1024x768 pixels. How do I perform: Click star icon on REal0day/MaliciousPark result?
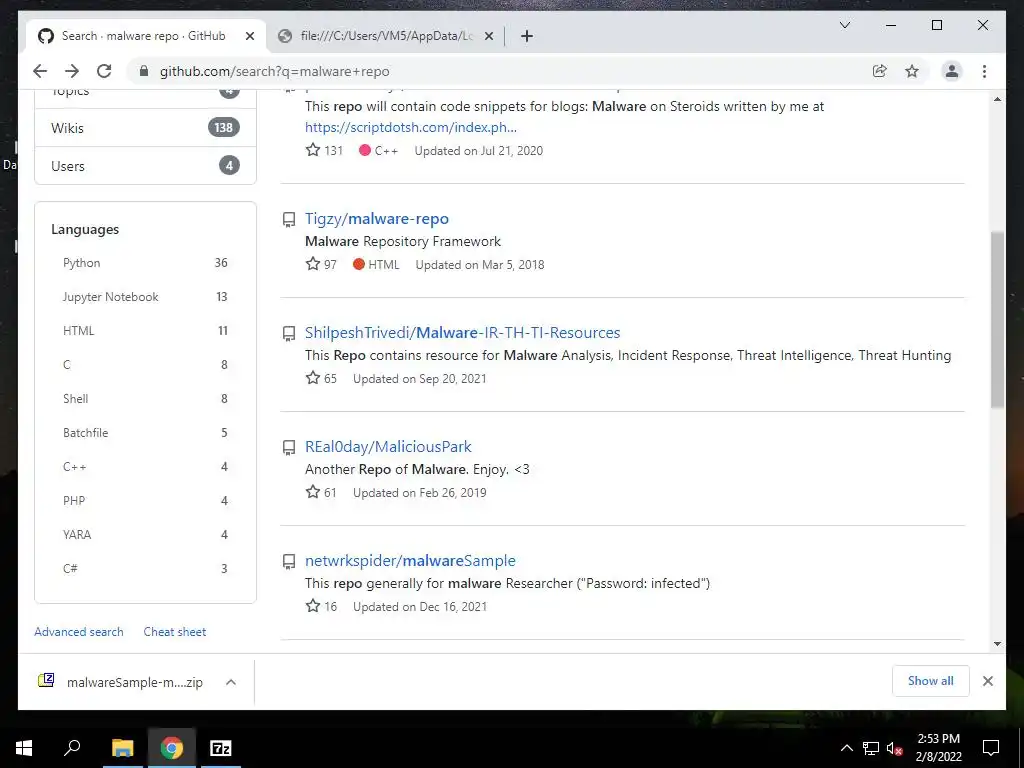click(x=313, y=492)
